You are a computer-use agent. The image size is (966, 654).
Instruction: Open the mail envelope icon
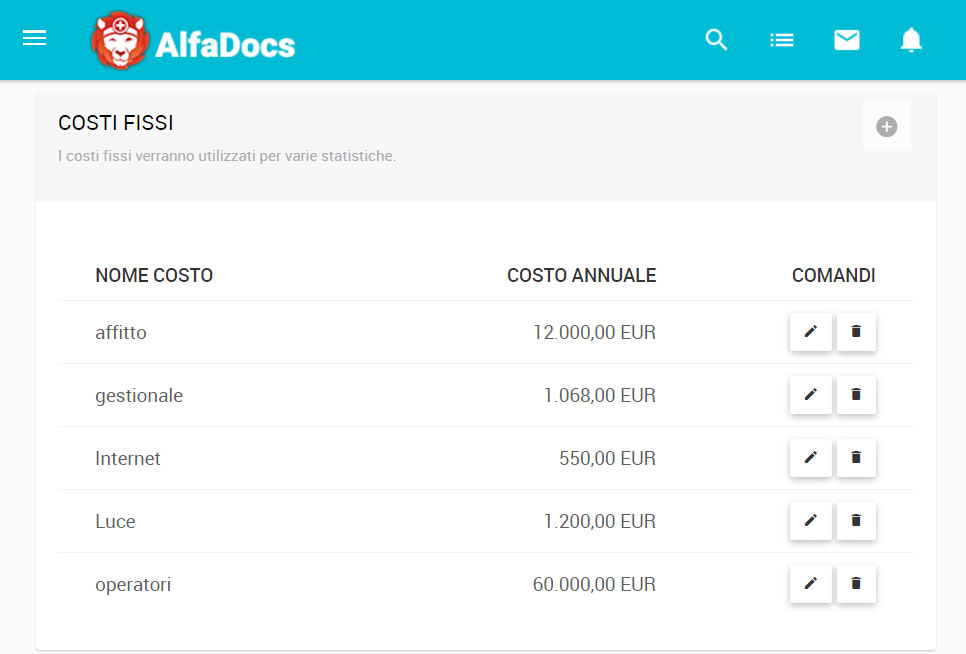[846, 40]
